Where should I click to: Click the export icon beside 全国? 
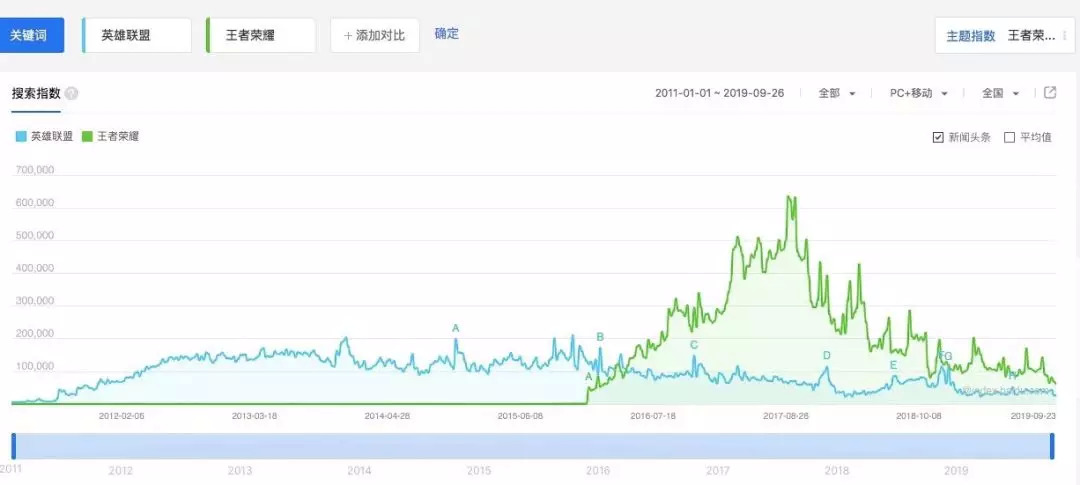click(x=1050, y=93)
